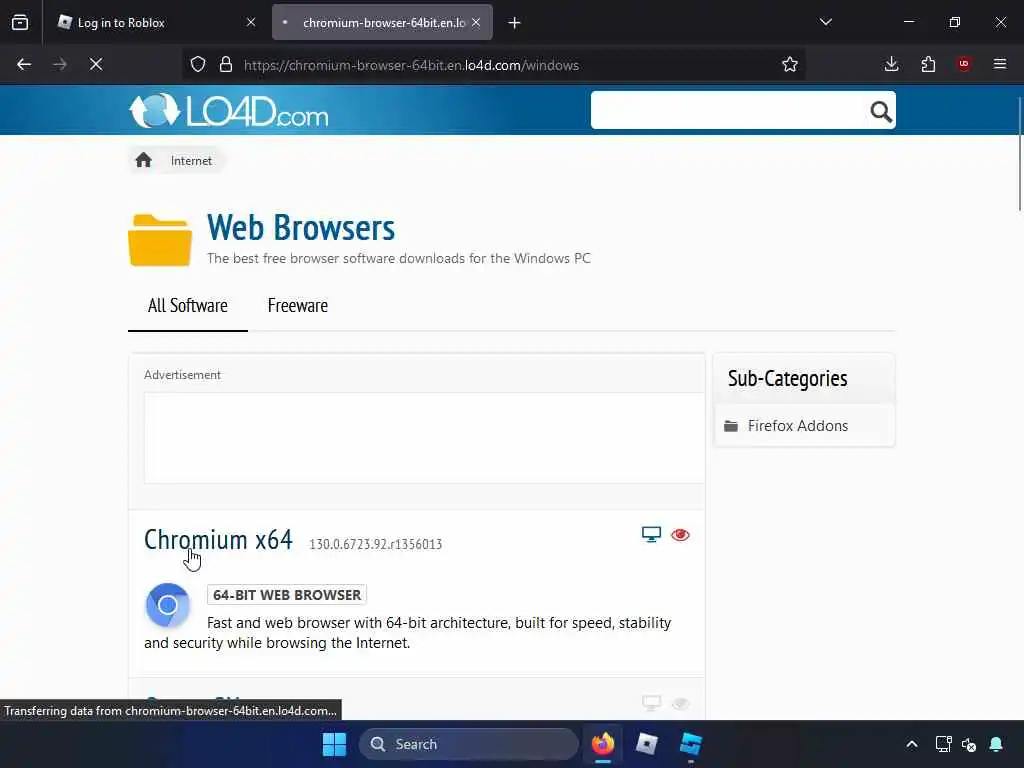Open Firefox from the taskbar
Viewport: 1024px width, 768px height.
603,744
